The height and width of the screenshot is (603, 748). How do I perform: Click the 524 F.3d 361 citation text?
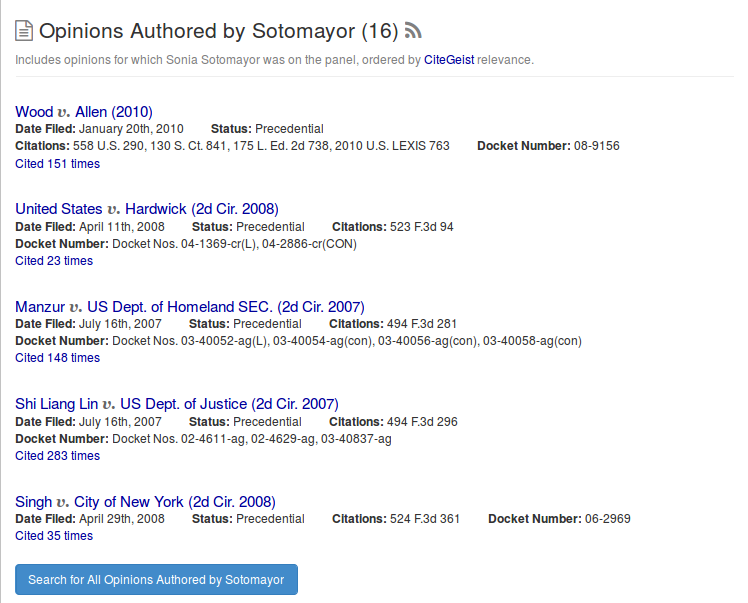point(424,519)
